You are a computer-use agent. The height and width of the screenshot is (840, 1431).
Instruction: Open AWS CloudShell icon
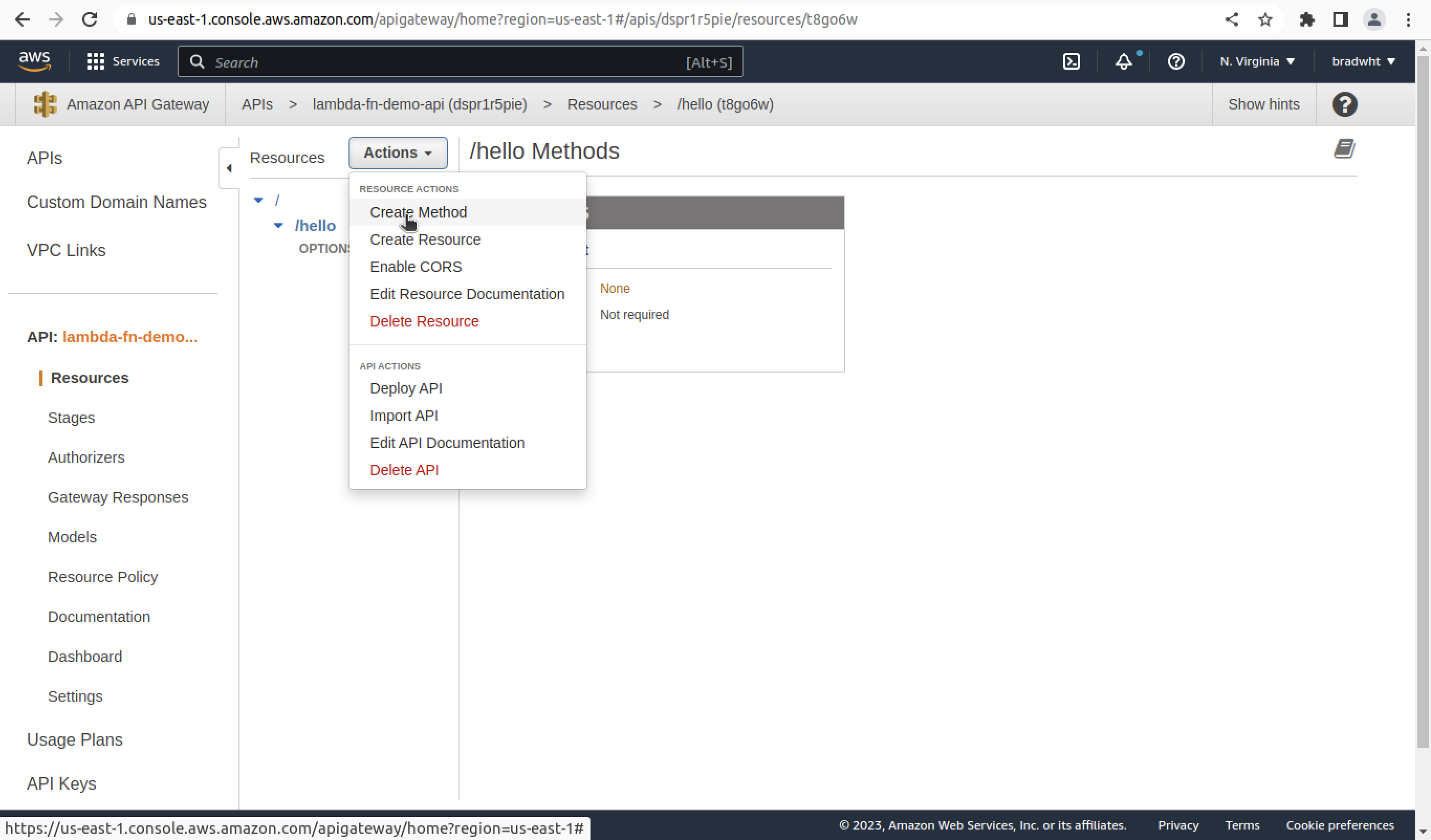pyautogui.click(x=1071, y=61)
